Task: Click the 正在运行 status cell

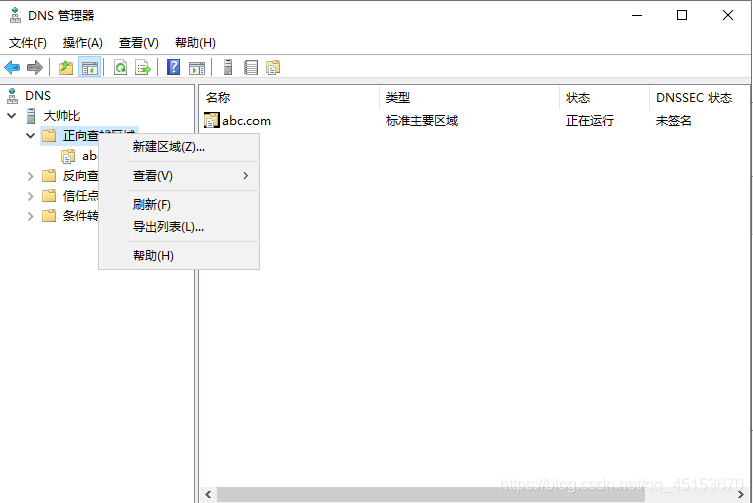Action: point(590,121)
